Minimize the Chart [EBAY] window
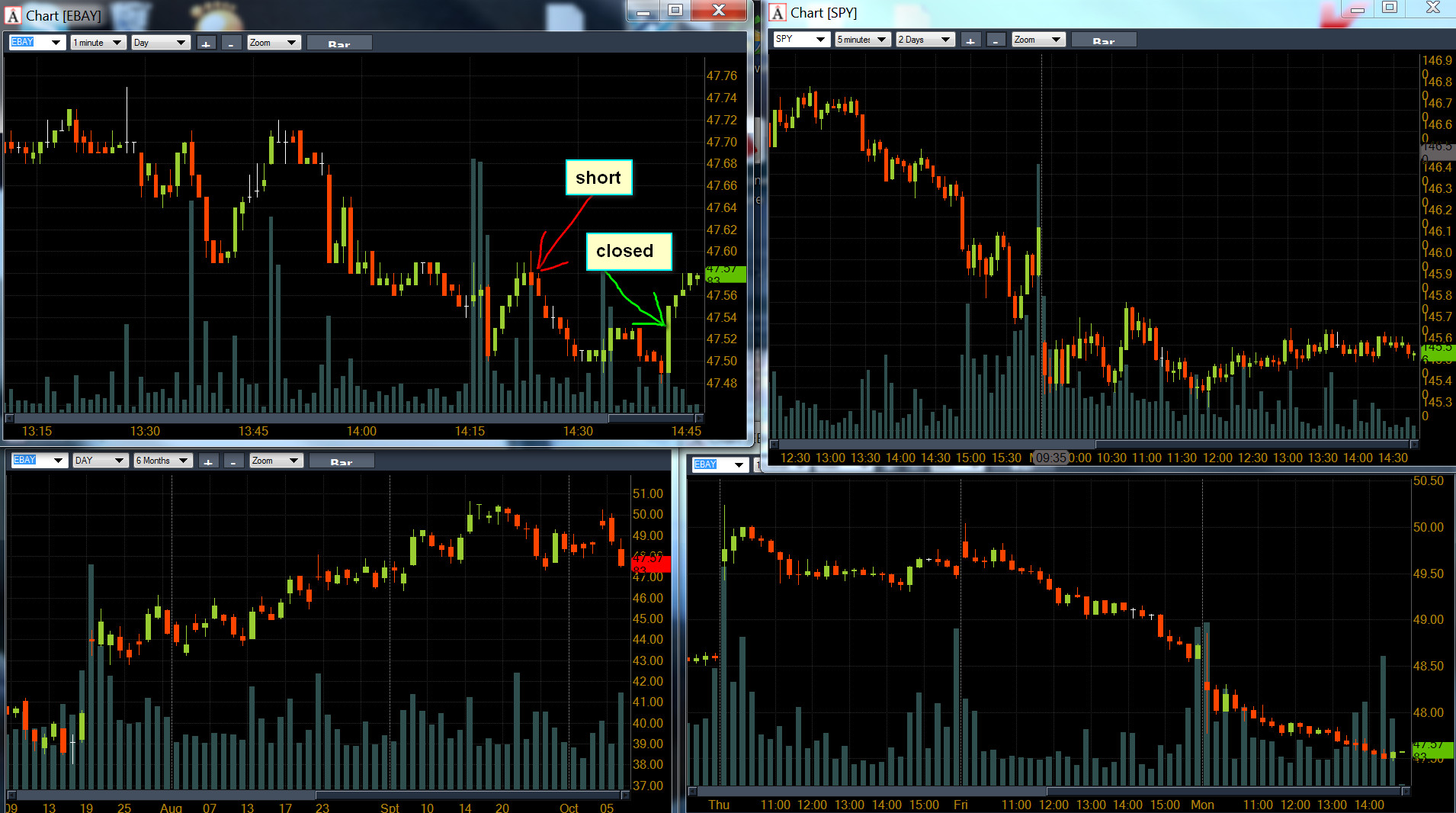Screen dimensions: 1456x813 tap(643, 11)
